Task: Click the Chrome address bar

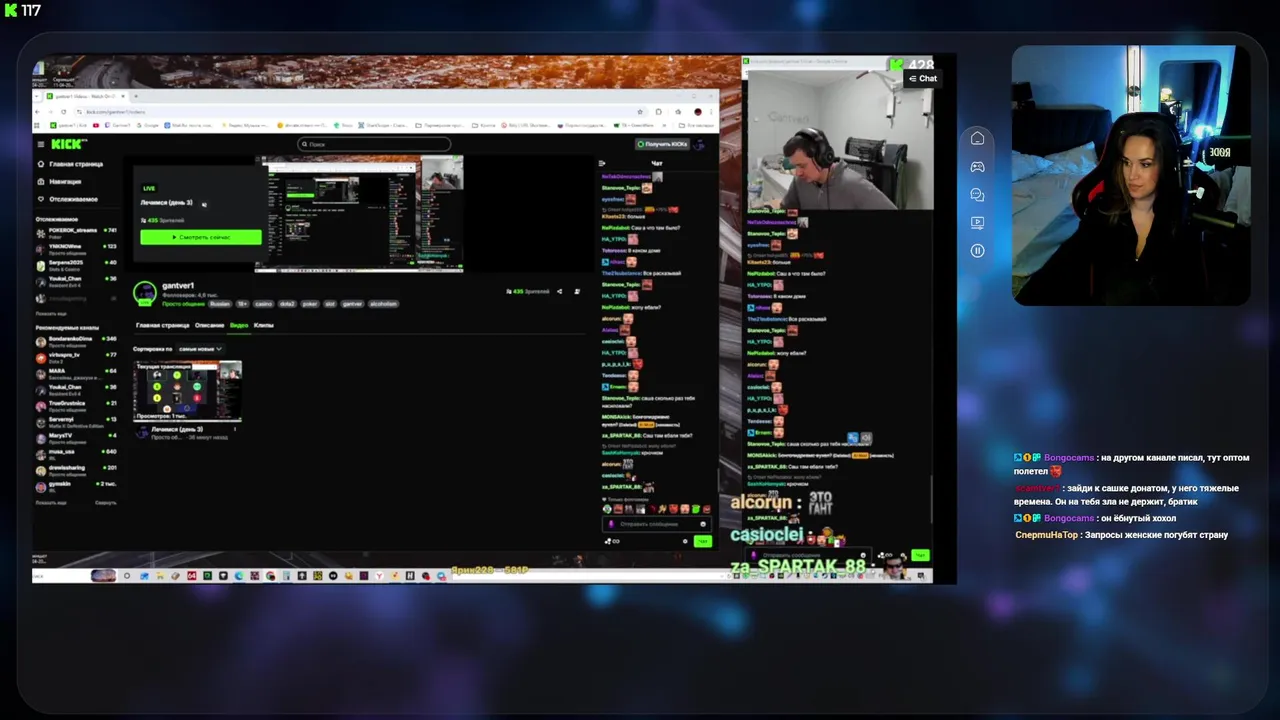Action: tap(360, 112)
